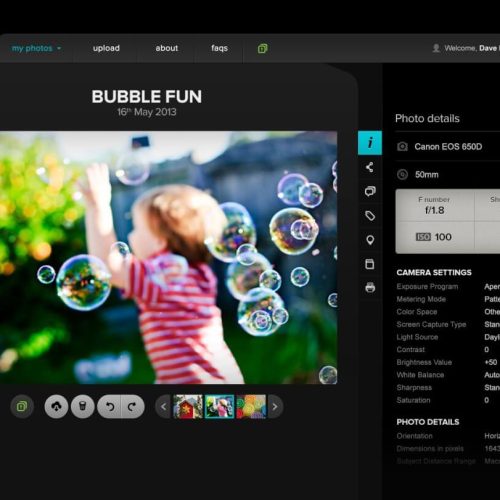Go to previous thumbnails with left chevron
The width and height of the screenshot is (500, 500).
pyautogui.click(x=163, y=407)
